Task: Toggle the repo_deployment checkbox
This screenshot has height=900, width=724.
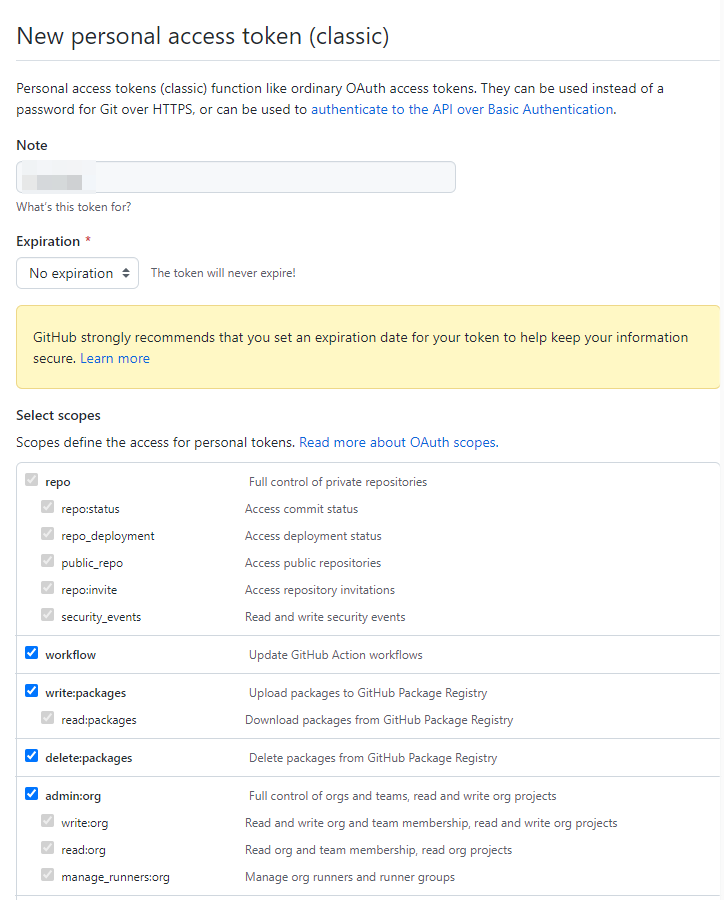Action: point(48,534)
